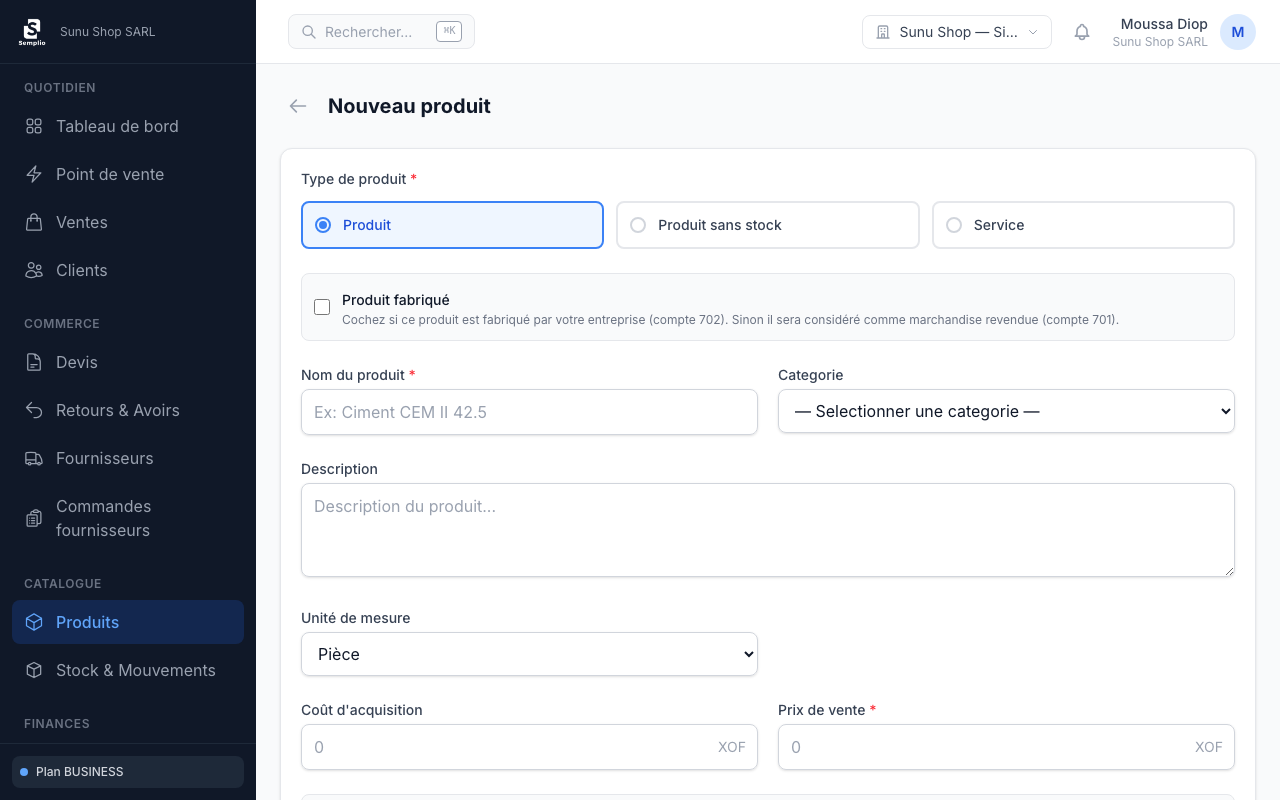The height and width of the screenshot is (800, 1280).
Task: Click the Semplio logo in sidebar
Action: tap(32, 32)
